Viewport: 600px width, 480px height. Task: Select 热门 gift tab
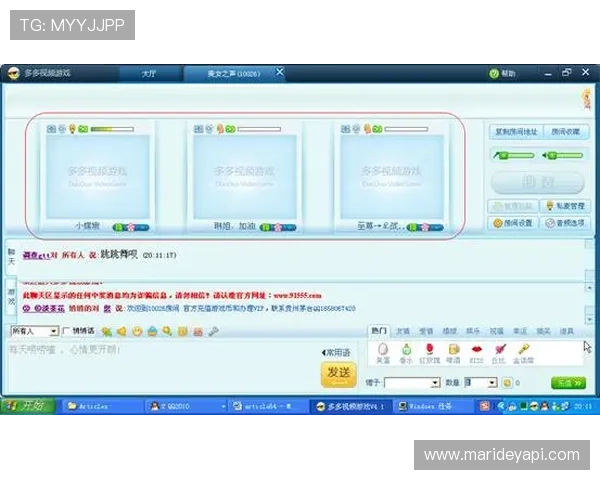(379, 331)
